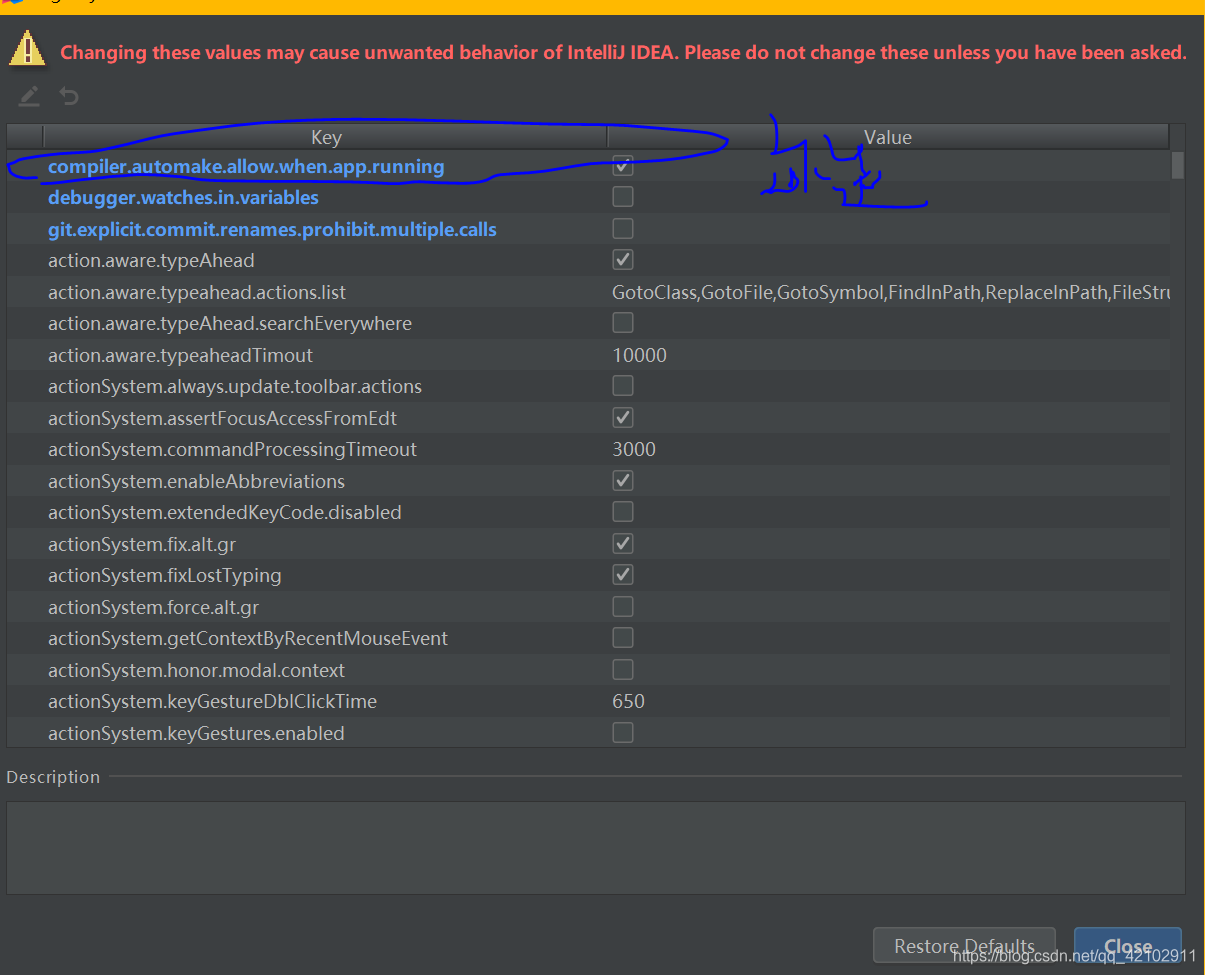Select the action.aware.typeAhead key text
Image resolution: width=1205 pixels, height=975 pixels.
151,260
